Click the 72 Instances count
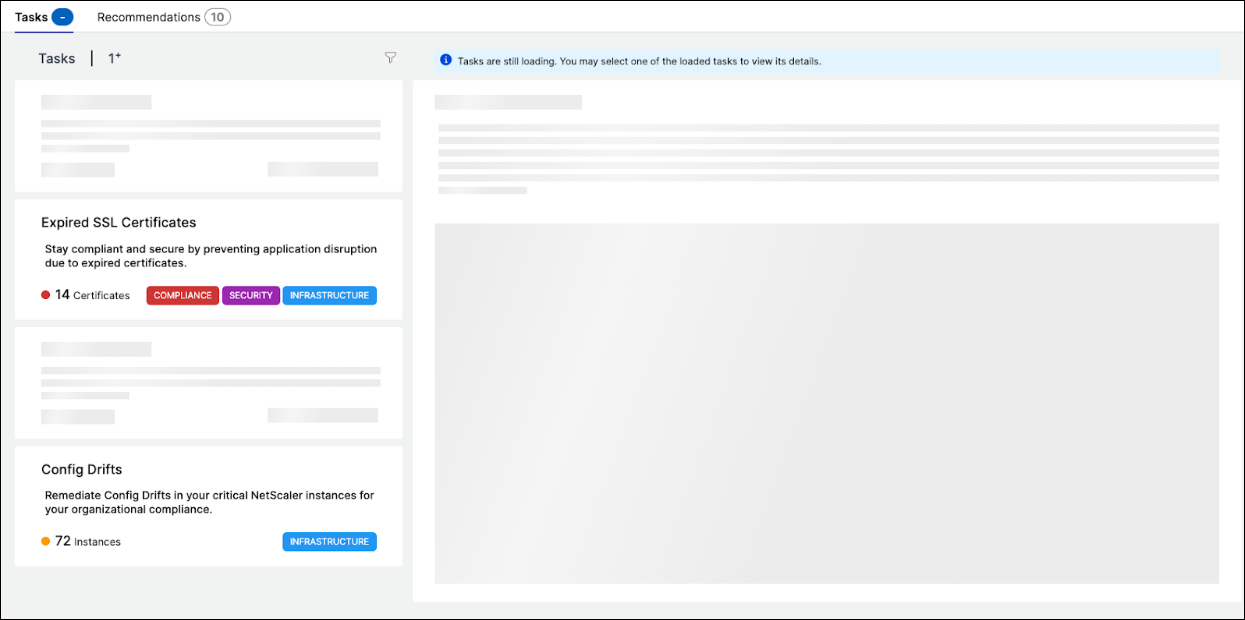 click(88, 541)
